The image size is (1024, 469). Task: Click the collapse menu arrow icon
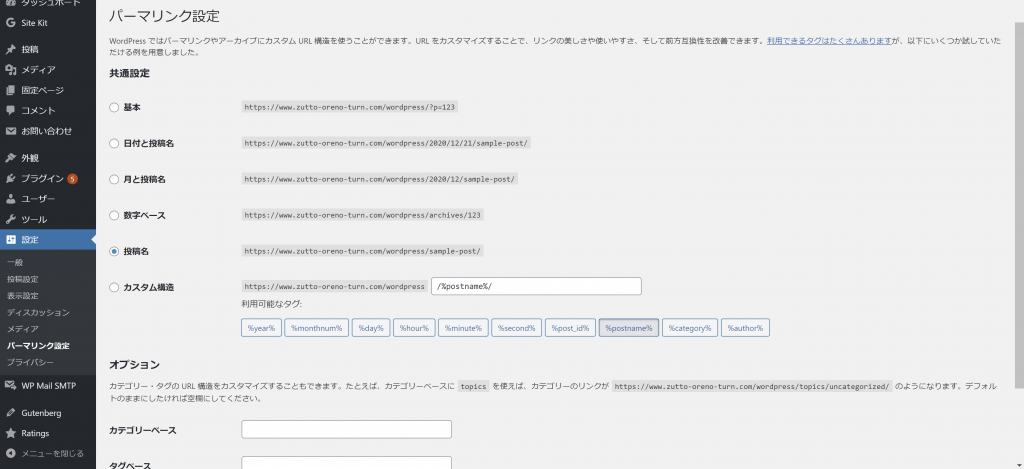pyautogui.click(x=10, y=453)
